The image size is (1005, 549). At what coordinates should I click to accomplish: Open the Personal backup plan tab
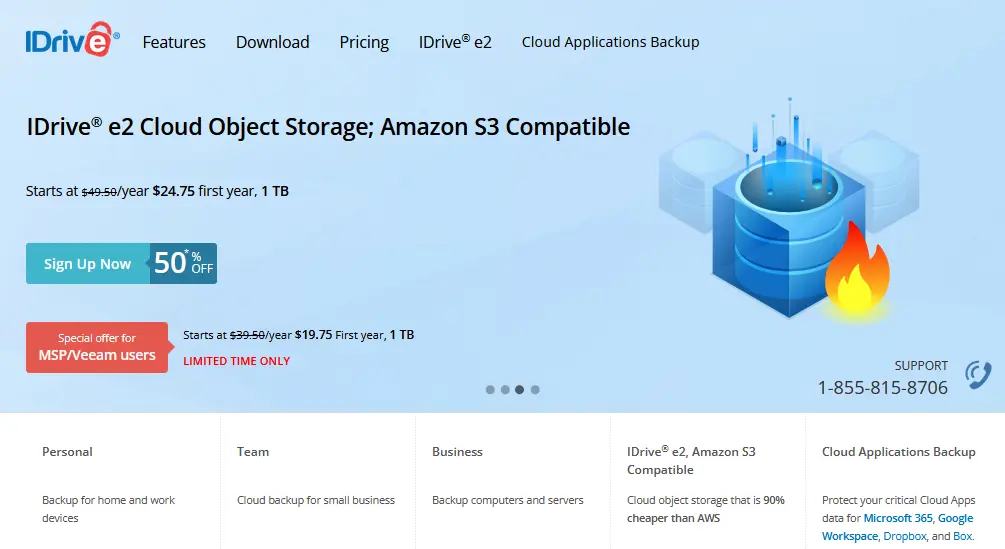[x=67, y=452]
